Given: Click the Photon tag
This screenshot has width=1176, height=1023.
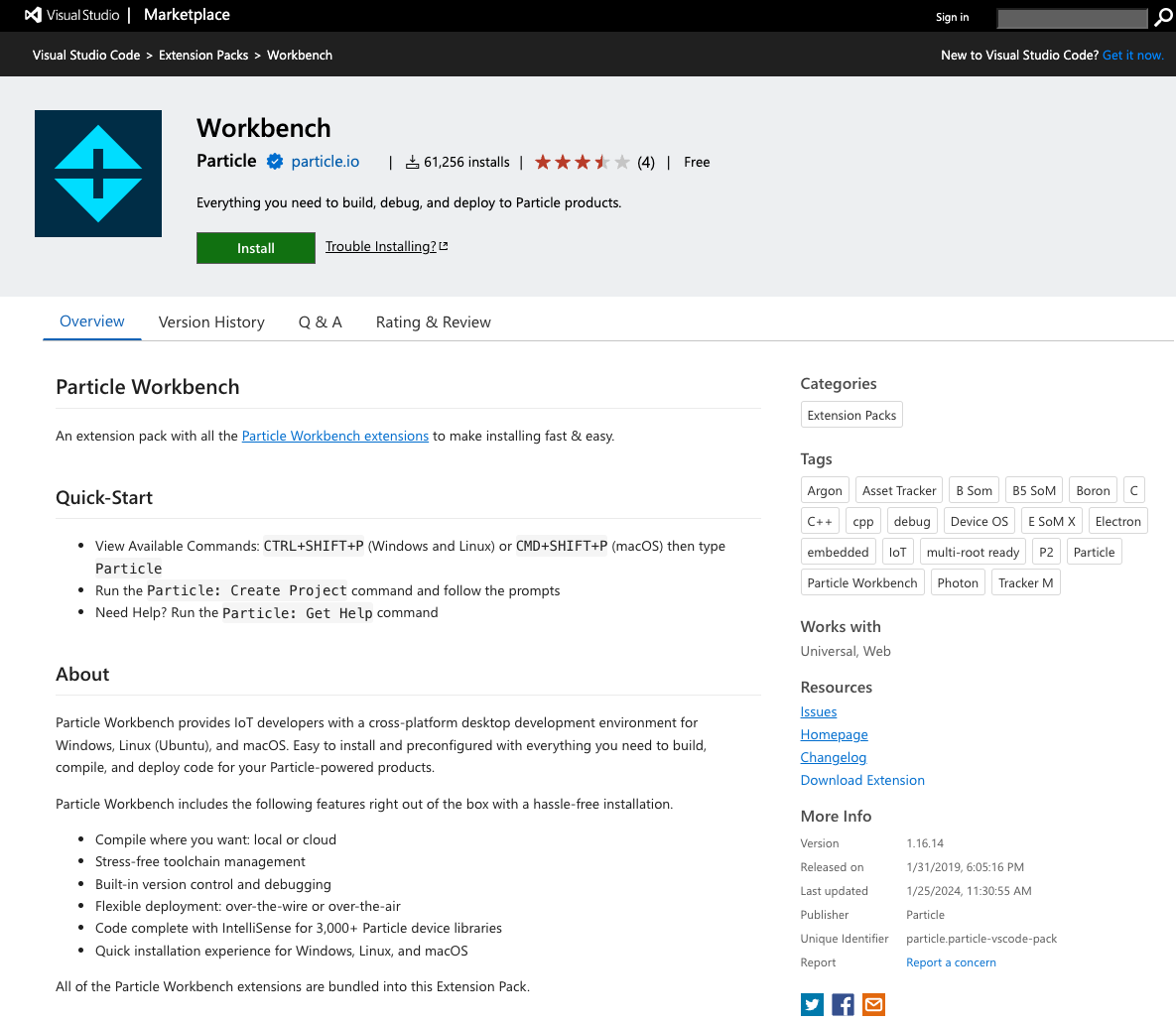Looking at the screenshot, I should tap(958, 582).
